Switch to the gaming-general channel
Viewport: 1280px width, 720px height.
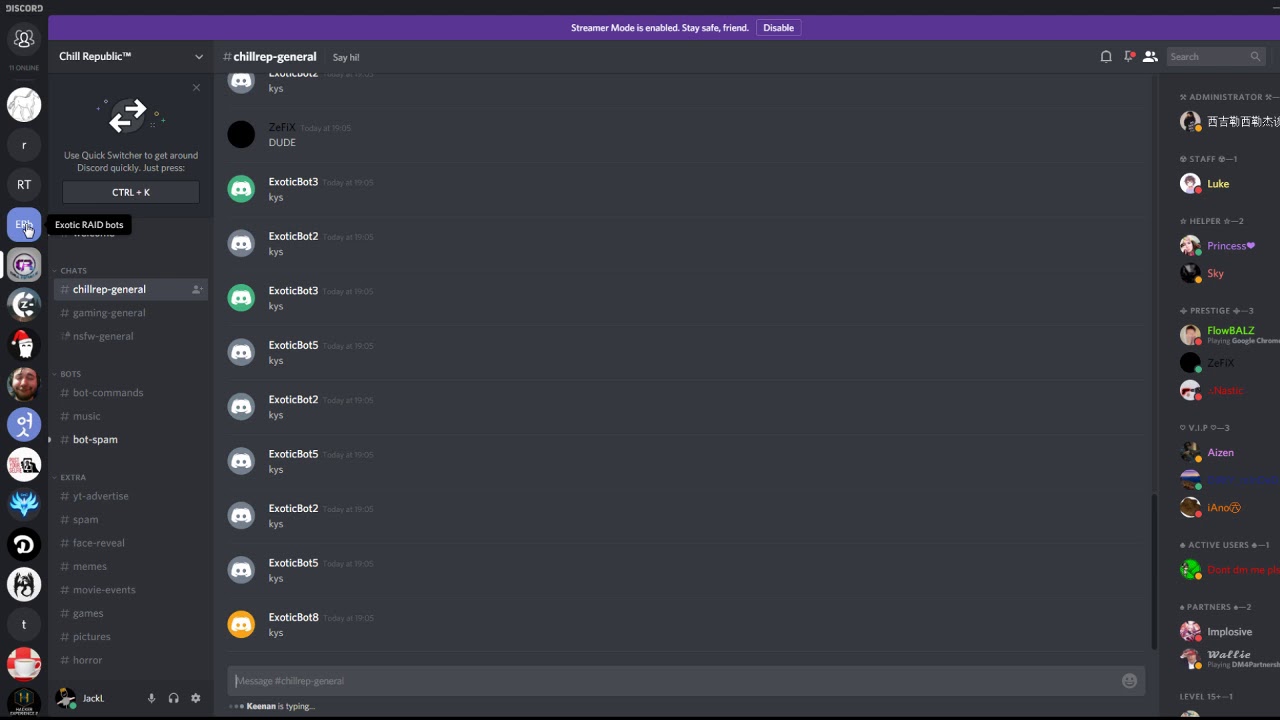coord(109,313)
